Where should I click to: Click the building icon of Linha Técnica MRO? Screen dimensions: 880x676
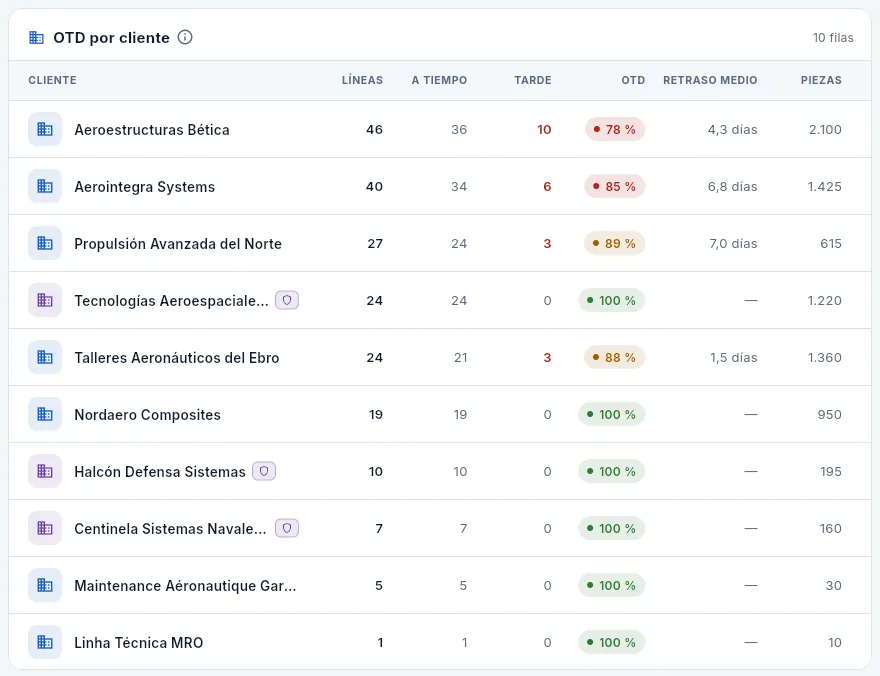coord(45,642)
